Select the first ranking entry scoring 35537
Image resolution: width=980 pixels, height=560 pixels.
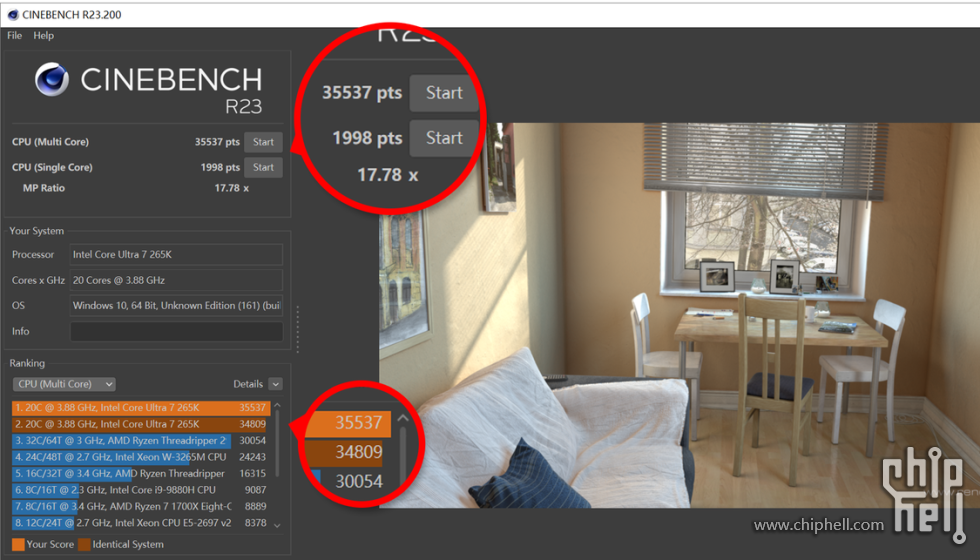(140, 407)
